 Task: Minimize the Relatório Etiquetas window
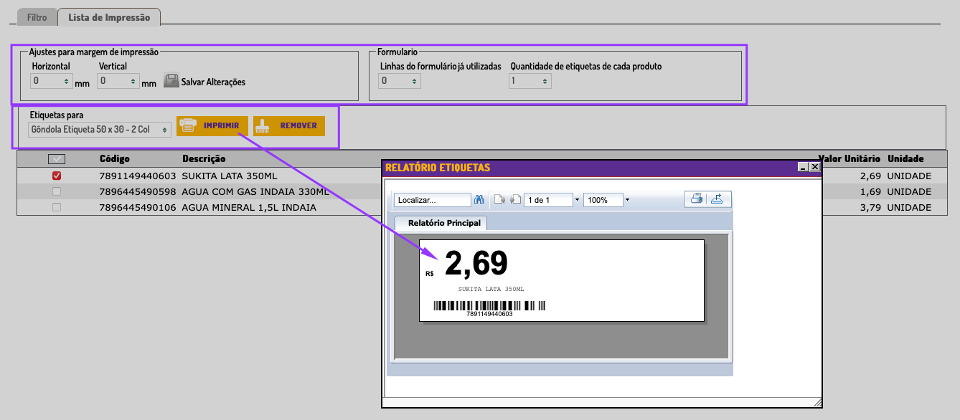click(x=803, y=167)
